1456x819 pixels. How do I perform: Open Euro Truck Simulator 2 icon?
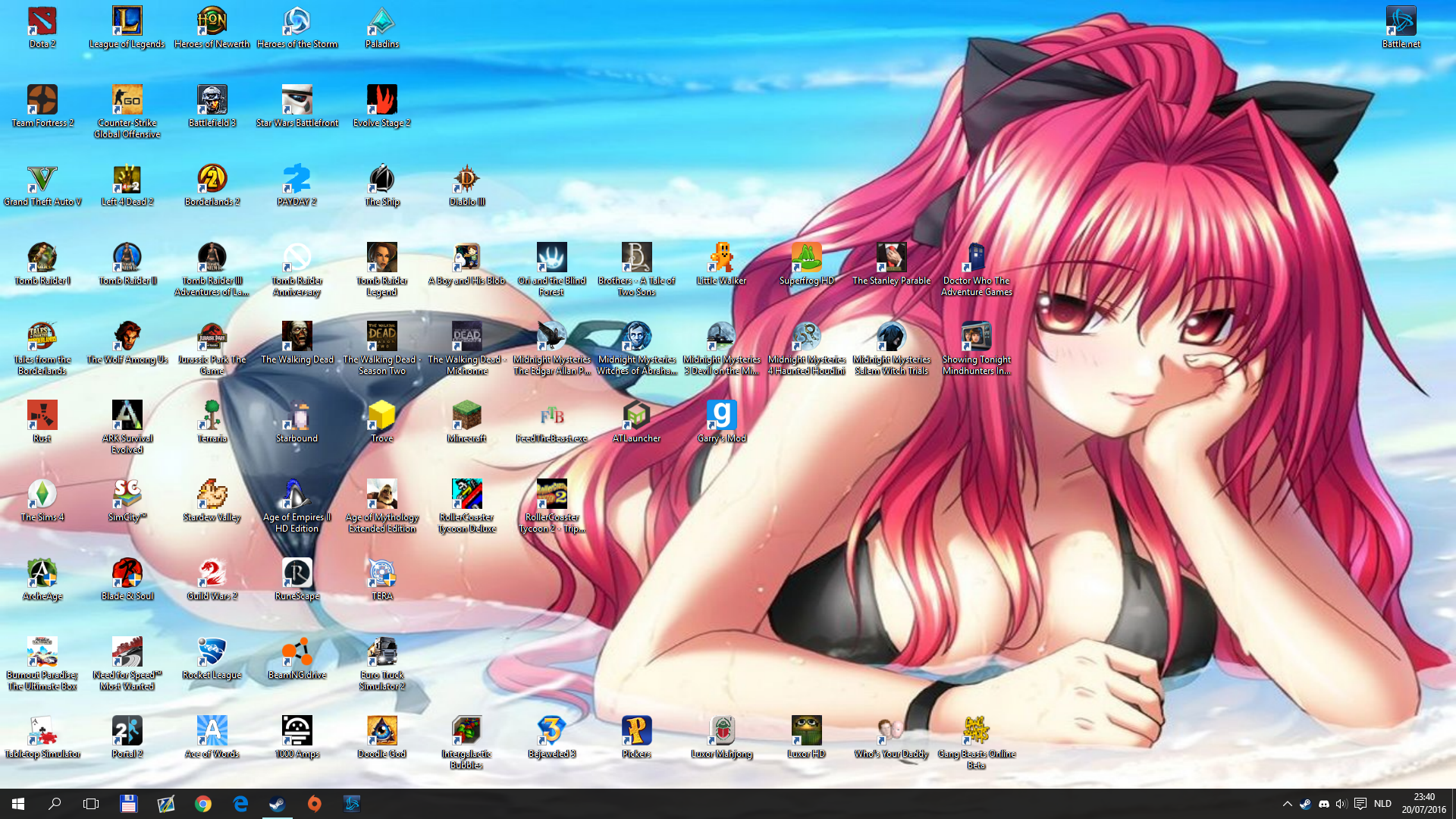click(x=381, y=664)
